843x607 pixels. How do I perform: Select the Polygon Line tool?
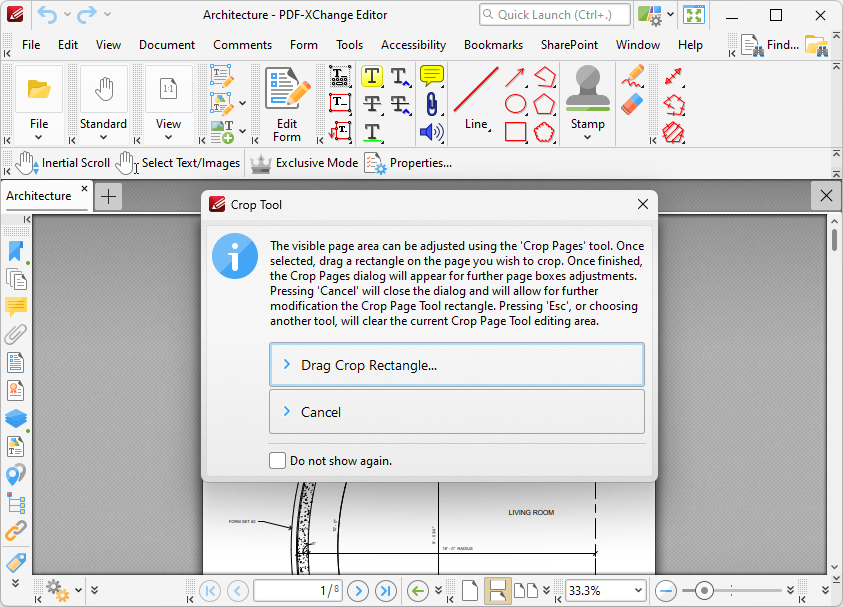pos(544,76)
